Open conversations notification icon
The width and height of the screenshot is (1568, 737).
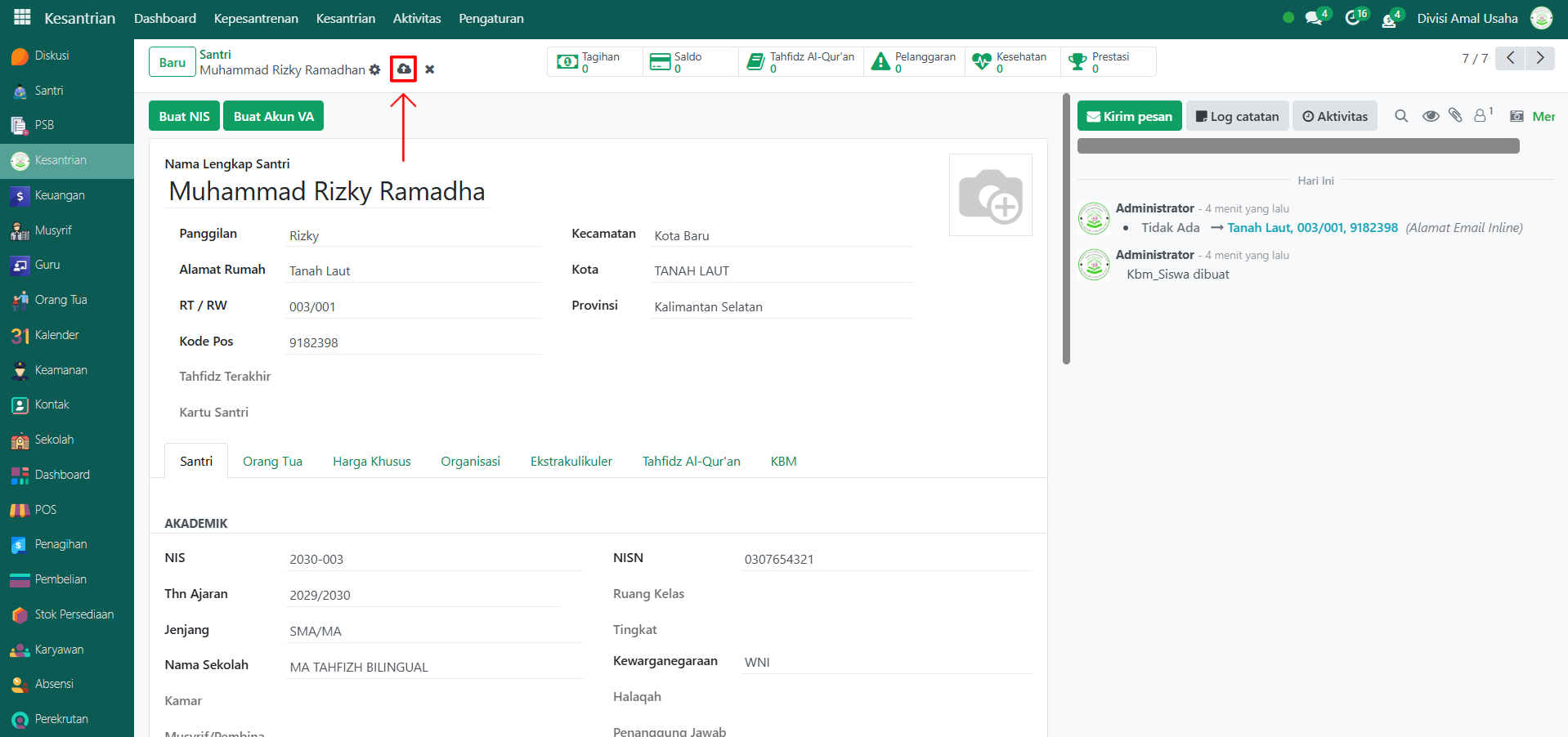pos(1315,18)
